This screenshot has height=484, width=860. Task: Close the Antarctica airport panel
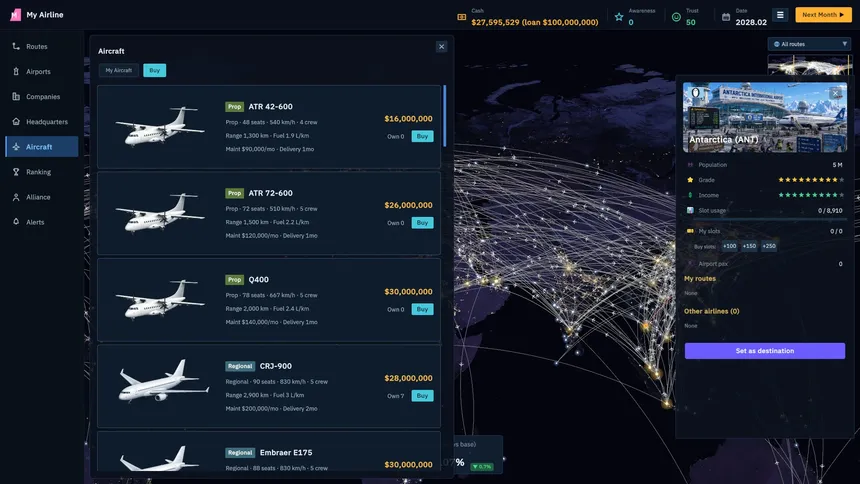(x=835, y=94)
